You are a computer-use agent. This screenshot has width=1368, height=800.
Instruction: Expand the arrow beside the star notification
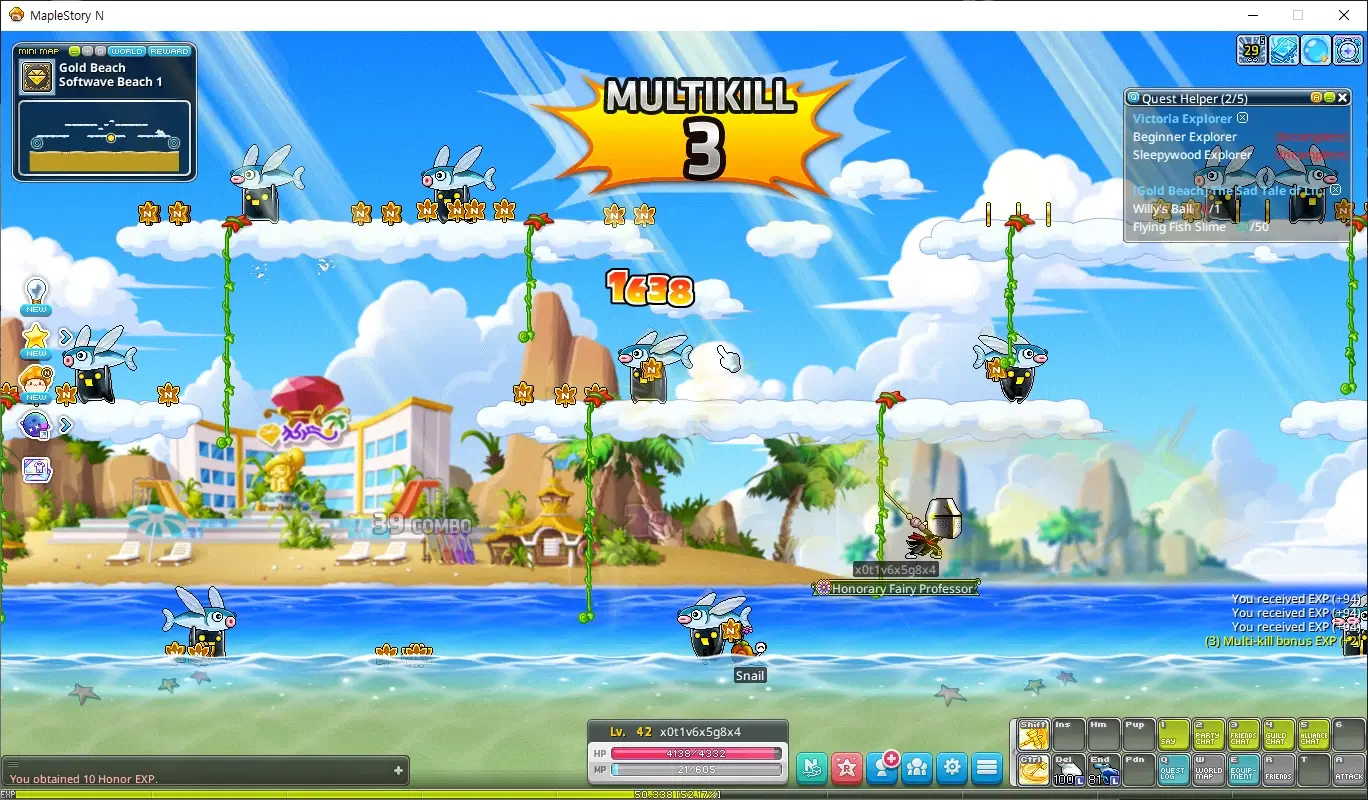65,336
